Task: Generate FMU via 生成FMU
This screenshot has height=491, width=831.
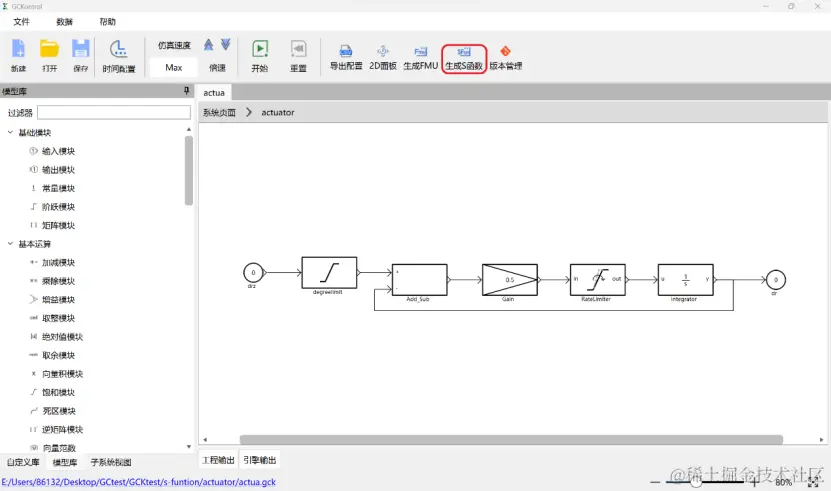Action: click(x=421, y=58)
